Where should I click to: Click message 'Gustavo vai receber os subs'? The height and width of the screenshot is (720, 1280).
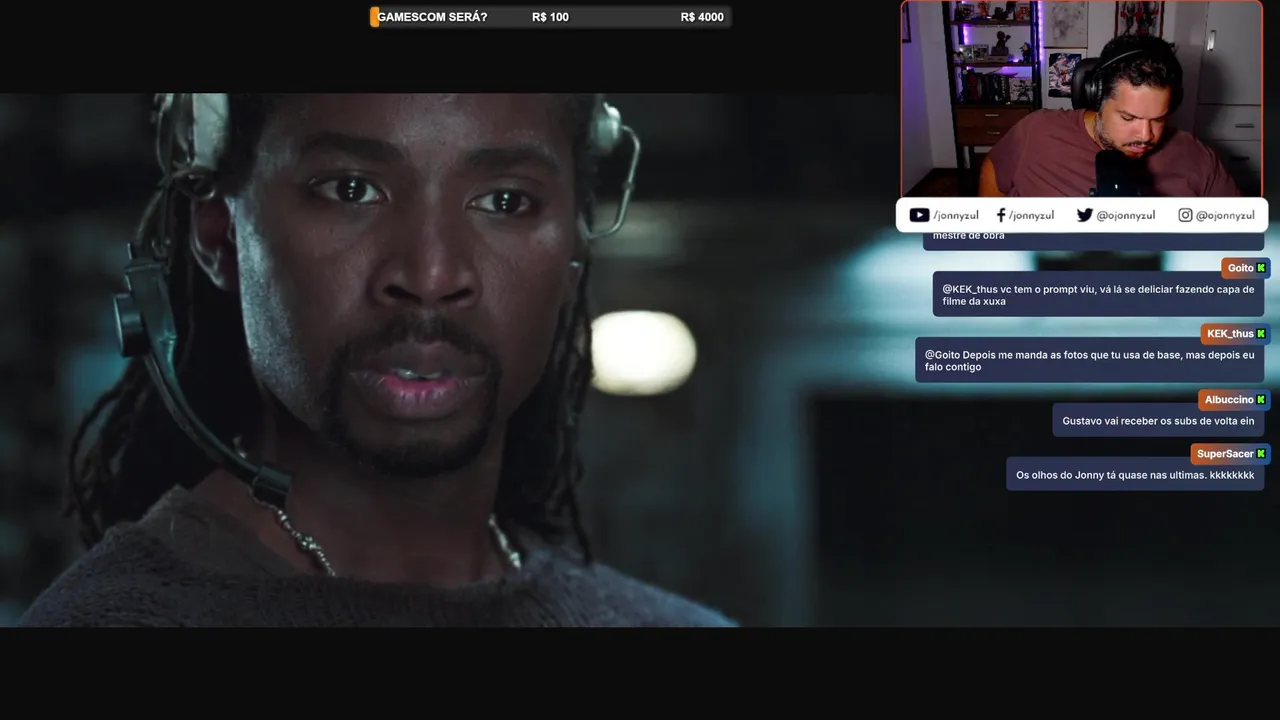point(1158,421)
